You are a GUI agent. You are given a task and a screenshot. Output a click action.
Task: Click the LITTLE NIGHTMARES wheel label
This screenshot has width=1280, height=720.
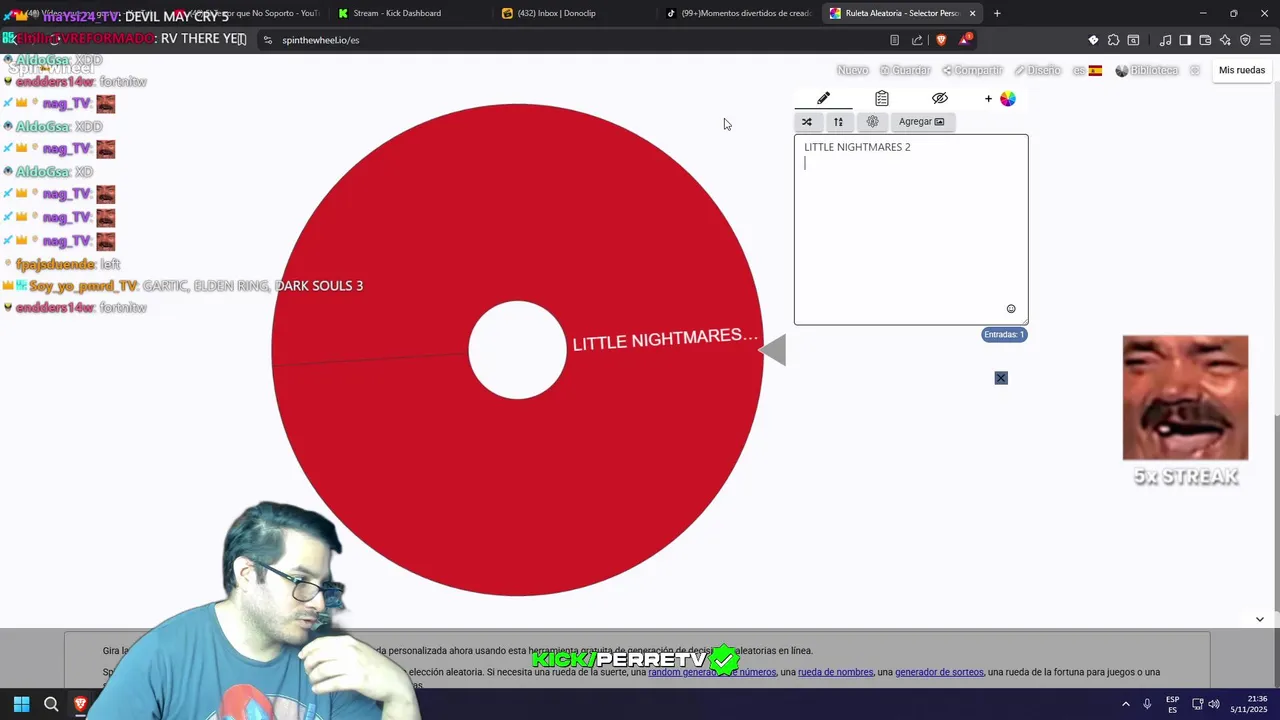(665, 339)
